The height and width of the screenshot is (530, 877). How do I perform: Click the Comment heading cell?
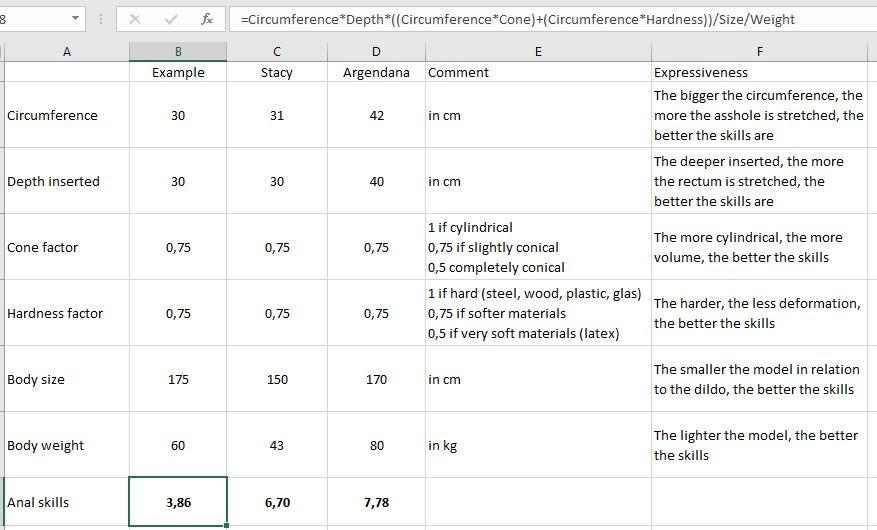pyautogui.click(x=538, y=72)
